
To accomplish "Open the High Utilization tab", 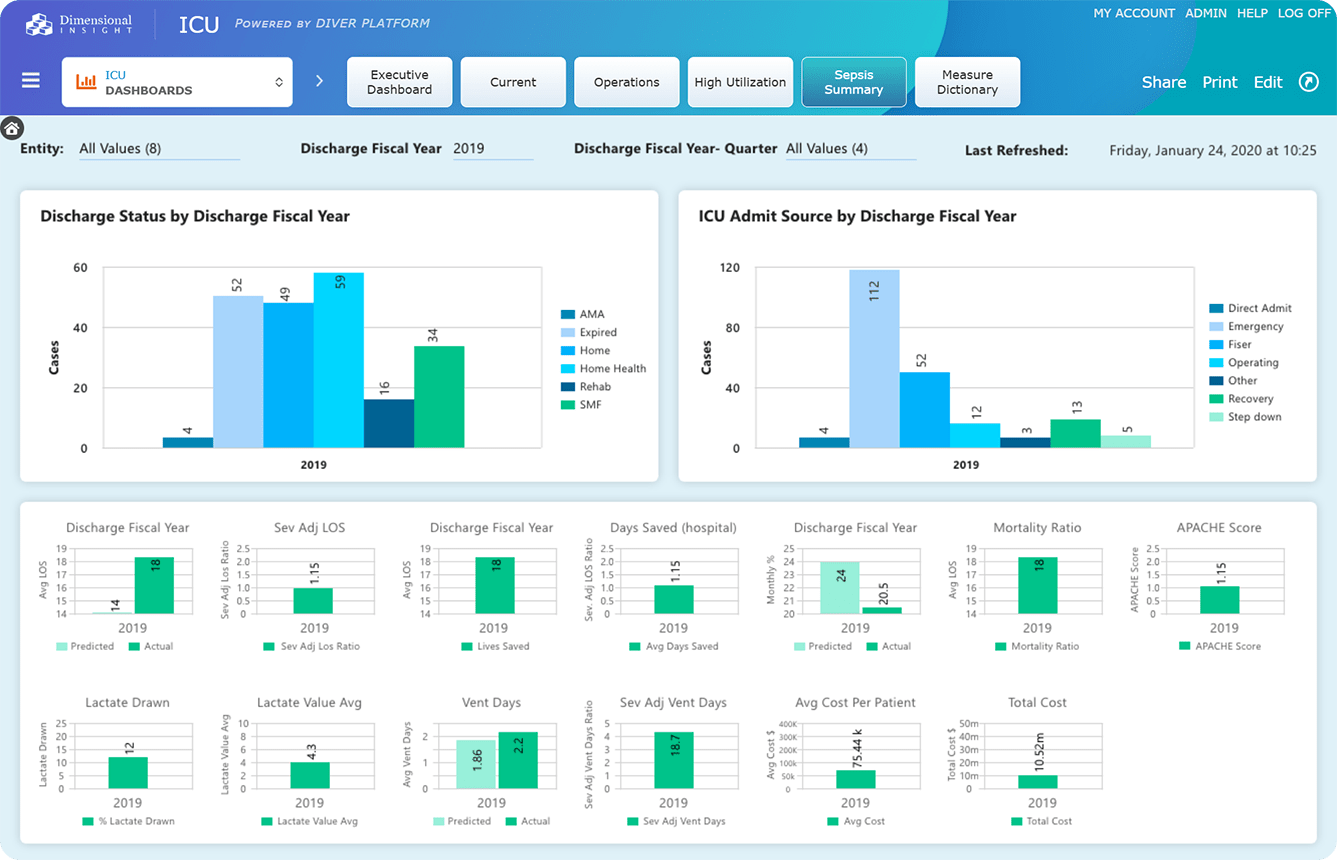I will (x=740, y=82).
